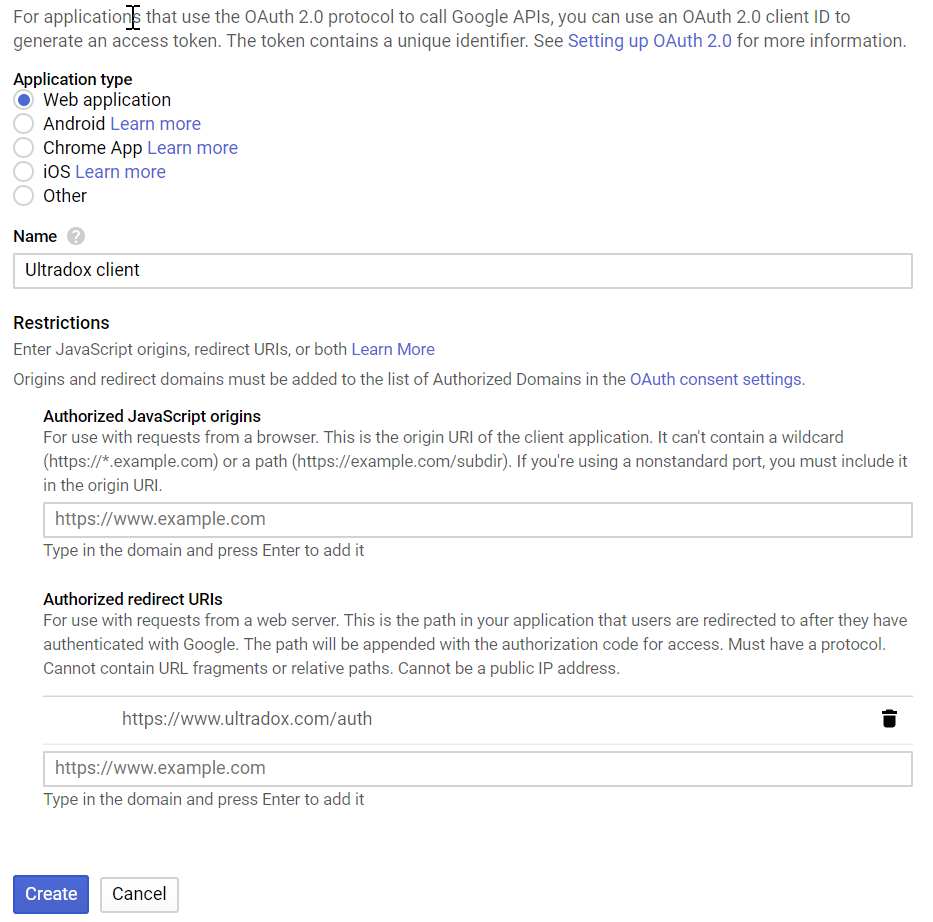
Task: Focus the Authorized redirect URIs input field
Action: [x=478, y=769]
